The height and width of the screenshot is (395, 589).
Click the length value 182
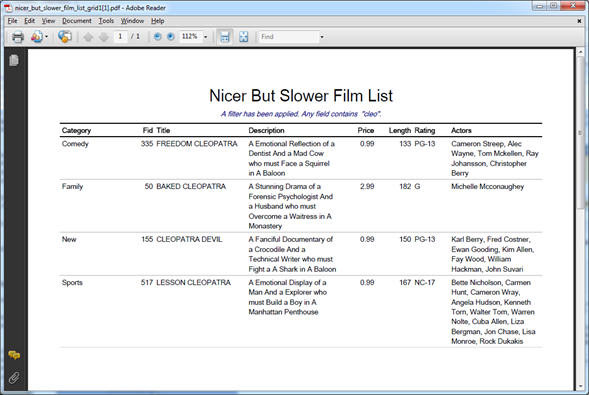(405, 186)
